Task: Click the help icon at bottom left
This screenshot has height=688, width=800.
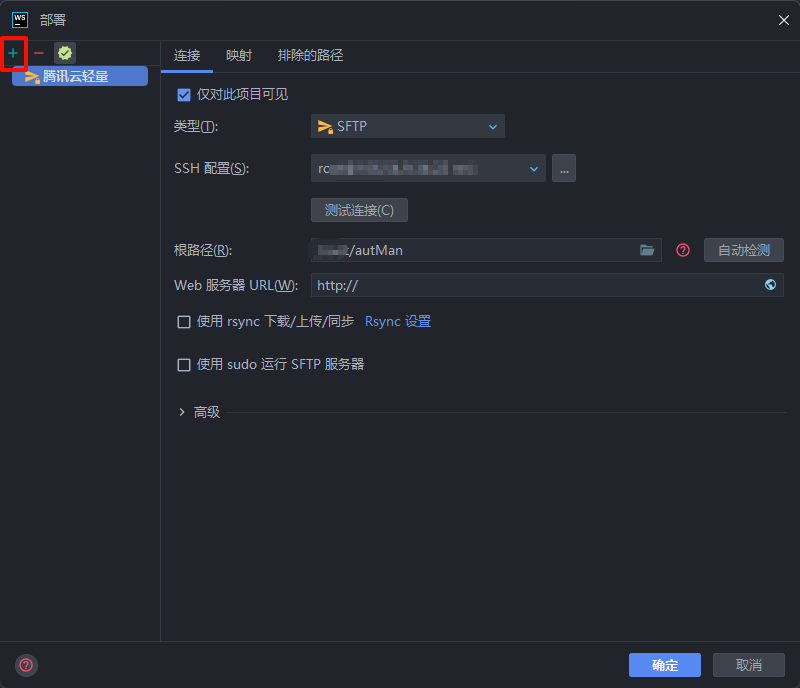Action: (26, 664)
